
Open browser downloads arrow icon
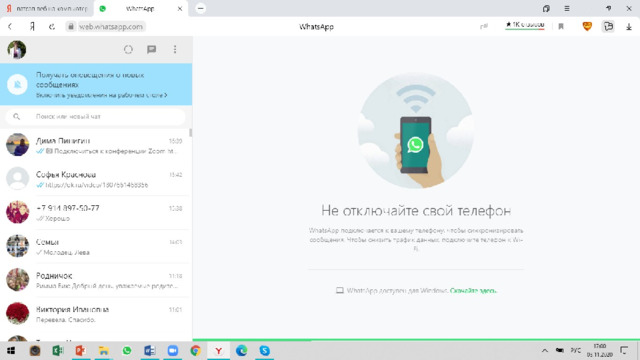tap(629, 27)
